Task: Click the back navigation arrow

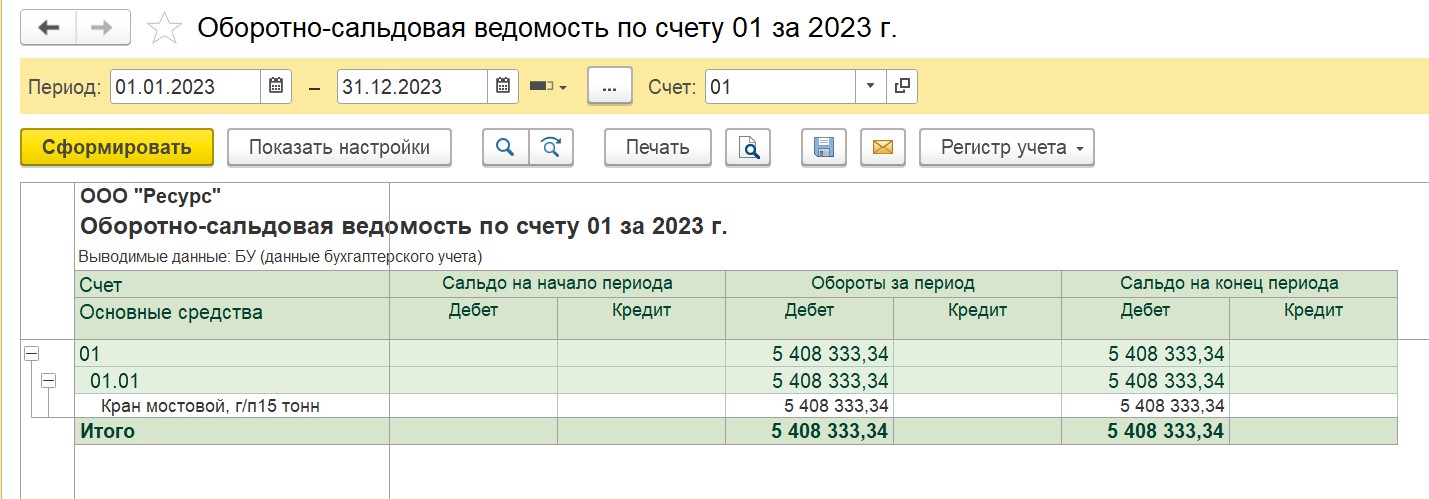Action: pyautogui.click(x=48, y=28)
